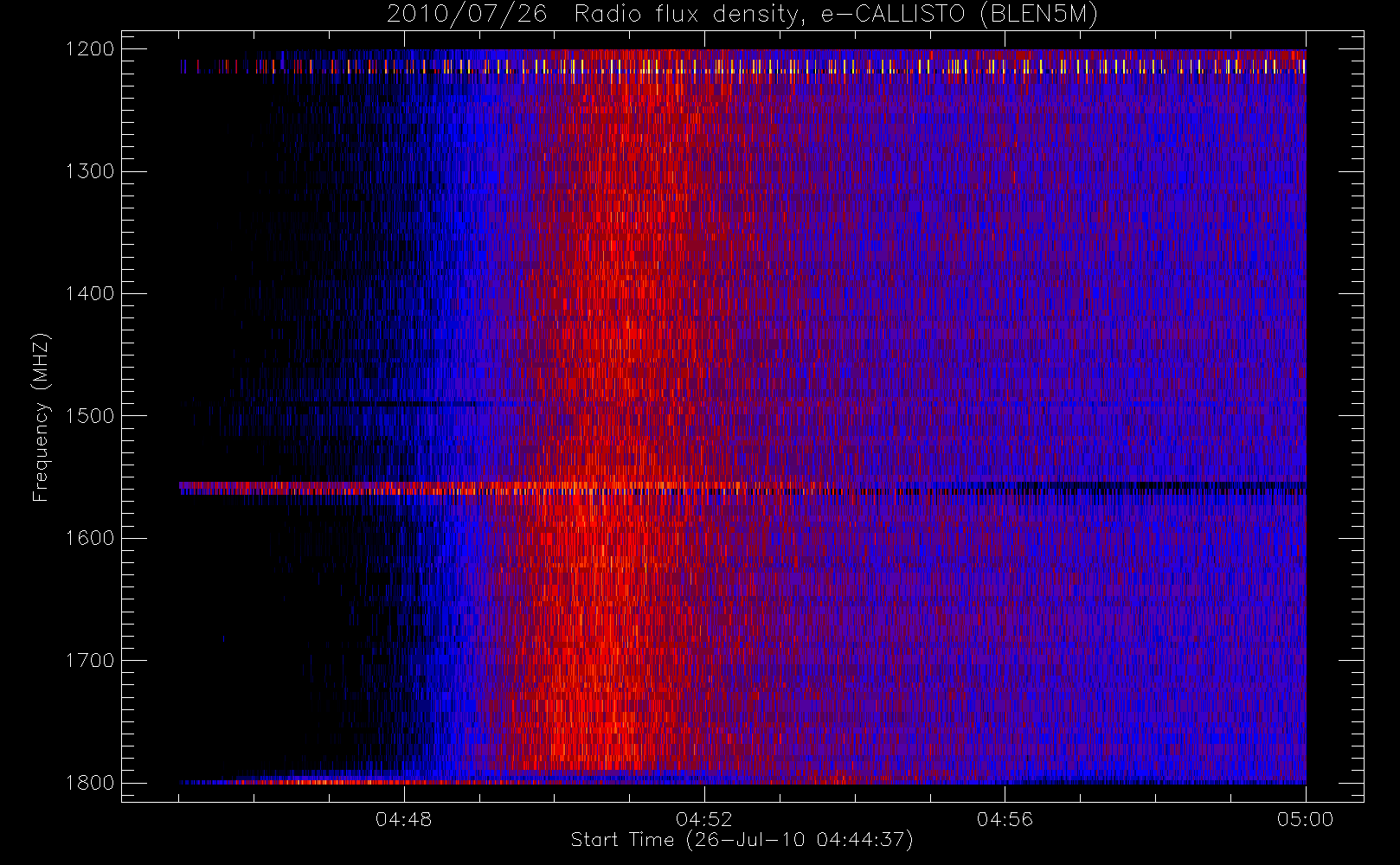Click the 1300 frequency tick label
The height and width of the screenshot is (865, 1400).
(x=90, y=171)
